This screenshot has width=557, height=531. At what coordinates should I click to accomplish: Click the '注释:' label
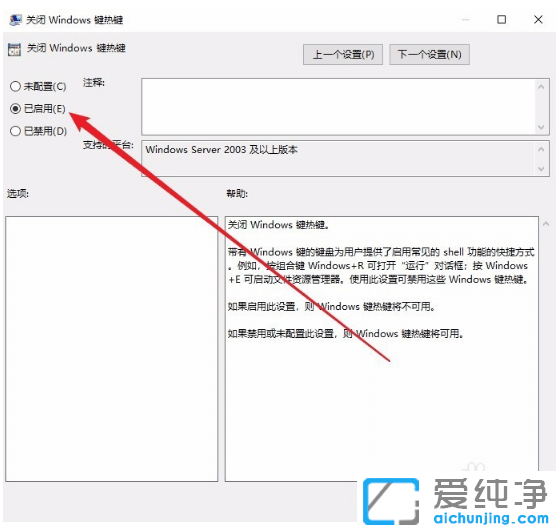point(94,83)
